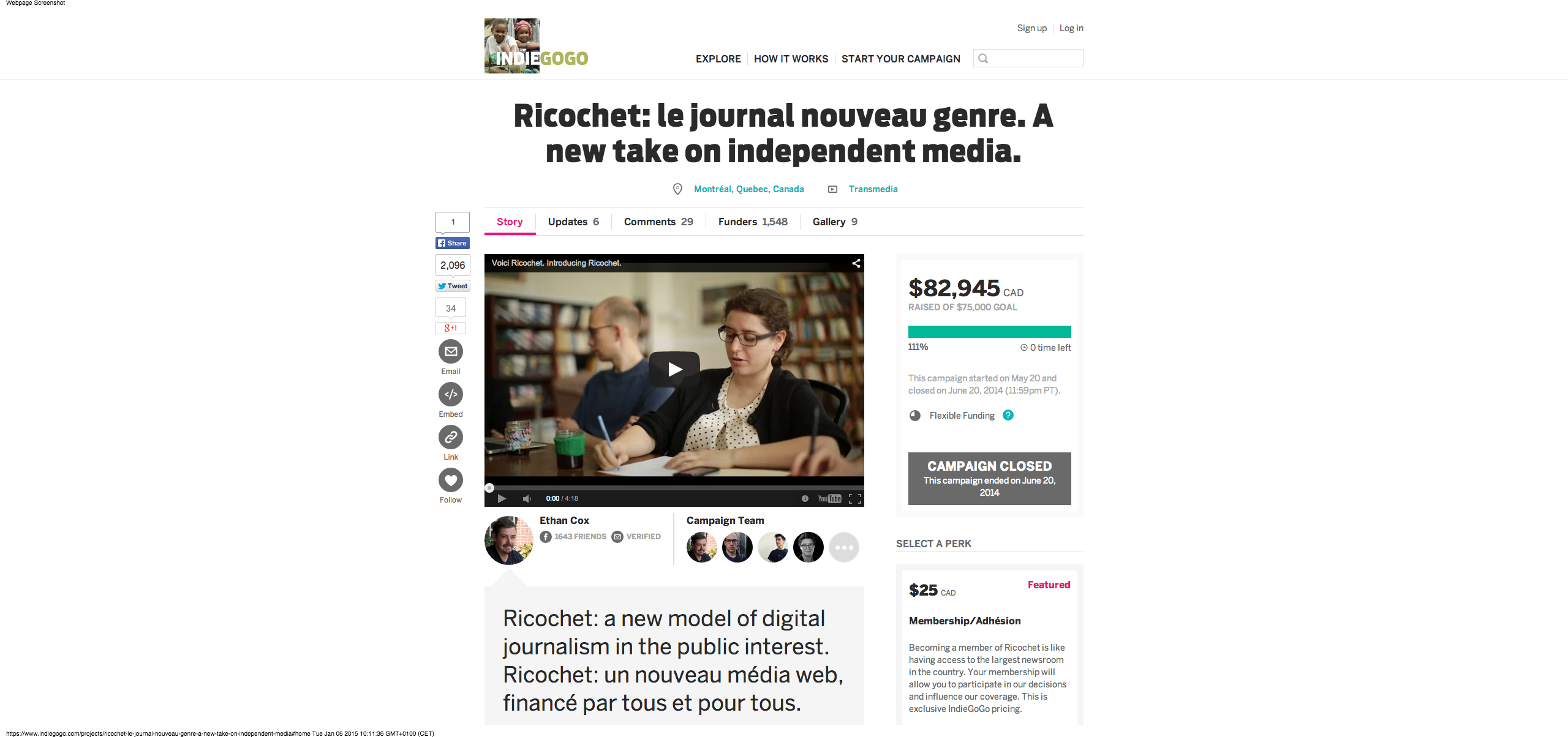Screen dimensions: 1568x737
Task: Share the campaign on Facebook
Action: pyautogui.click(x=453, y=243)
